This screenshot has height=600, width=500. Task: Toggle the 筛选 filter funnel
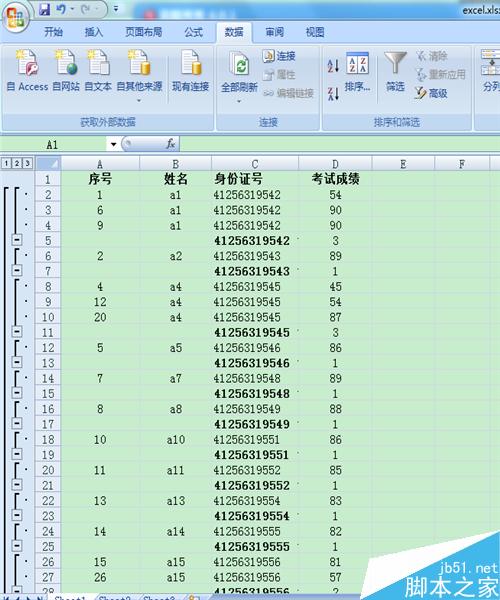pyautogui.click(x=395, y=72)
